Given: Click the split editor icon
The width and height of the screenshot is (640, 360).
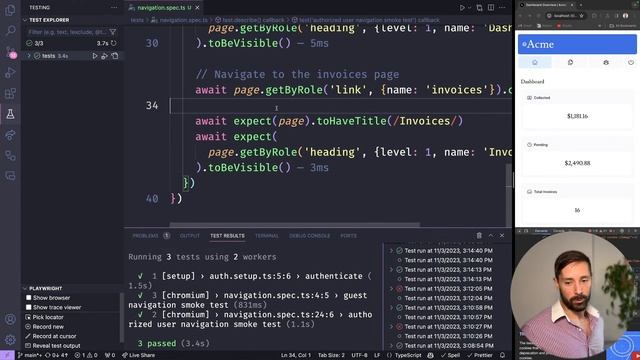Looking at the screenshot, I should click(491, 7).
